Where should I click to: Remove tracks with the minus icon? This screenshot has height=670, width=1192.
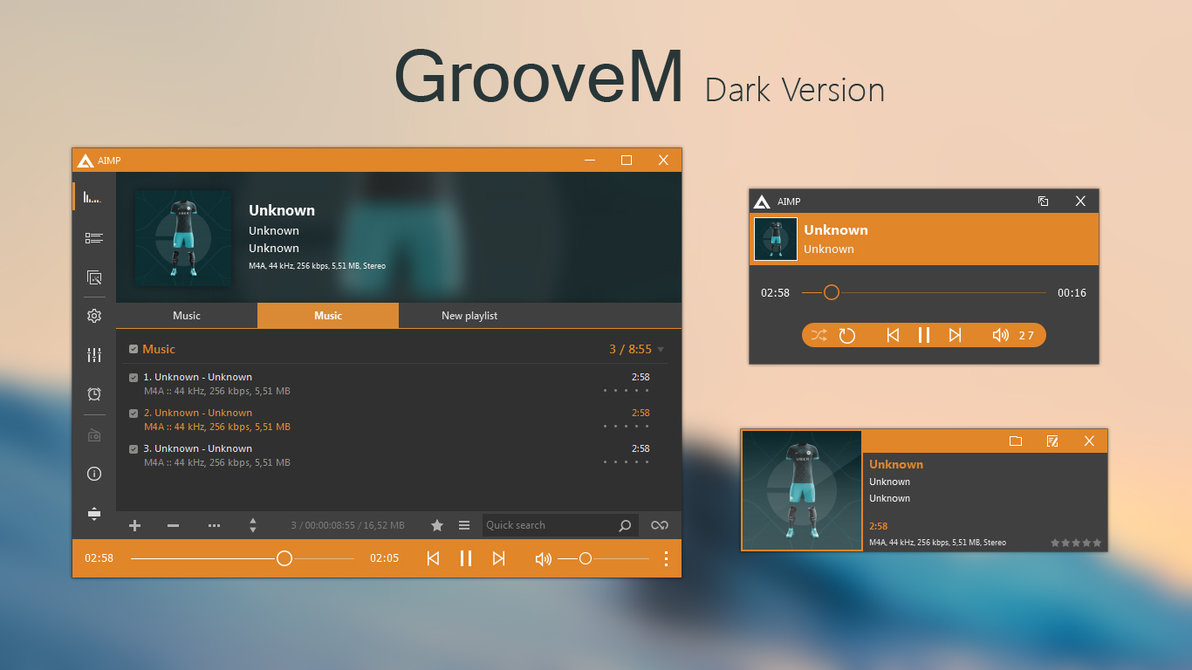(x=173, y=526)
